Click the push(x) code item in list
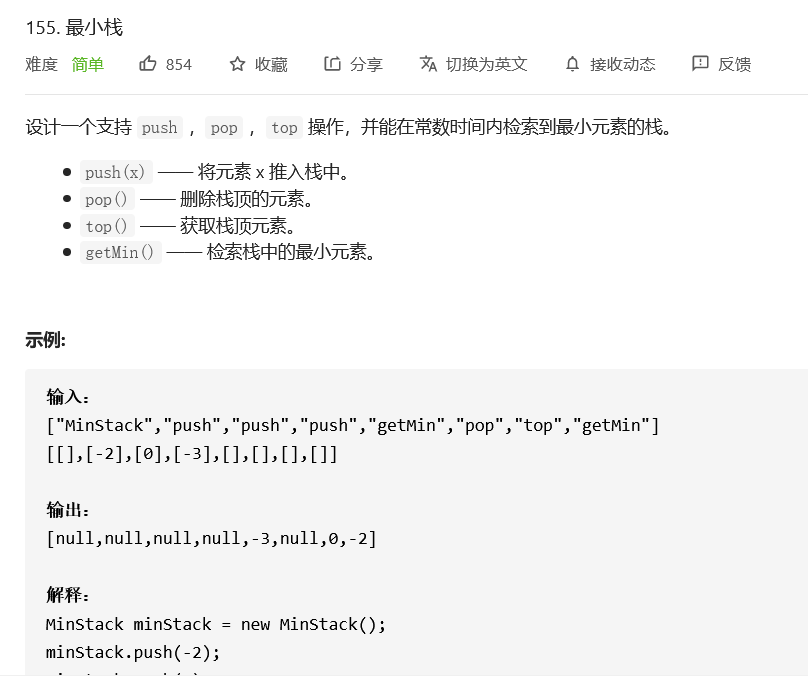 pyautogui.click(x=115, y=172)
